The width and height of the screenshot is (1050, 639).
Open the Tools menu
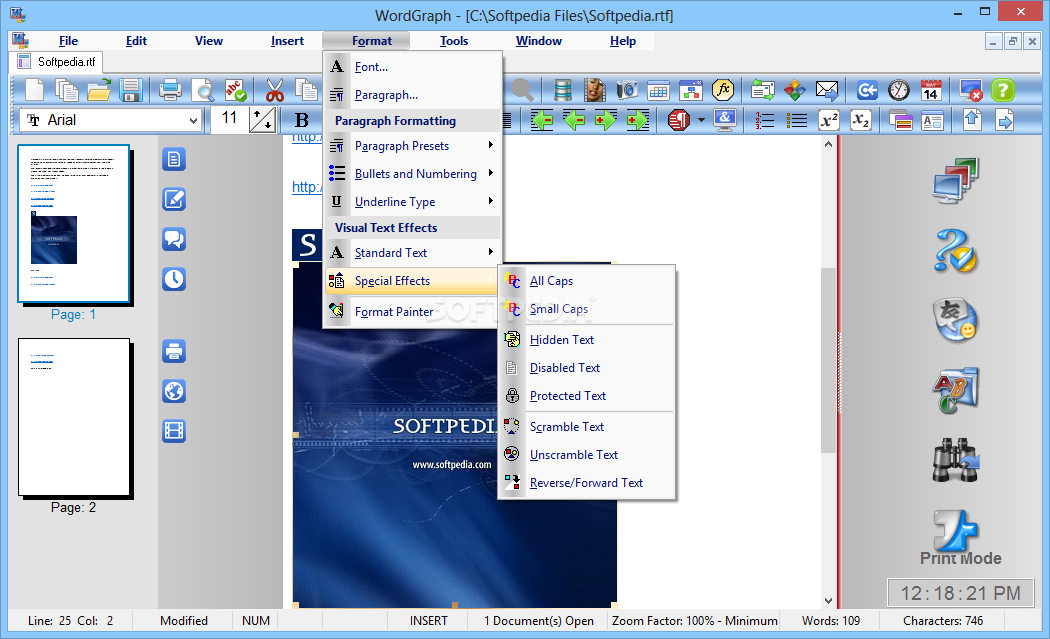pyautogui.click(x=453, y=41)
